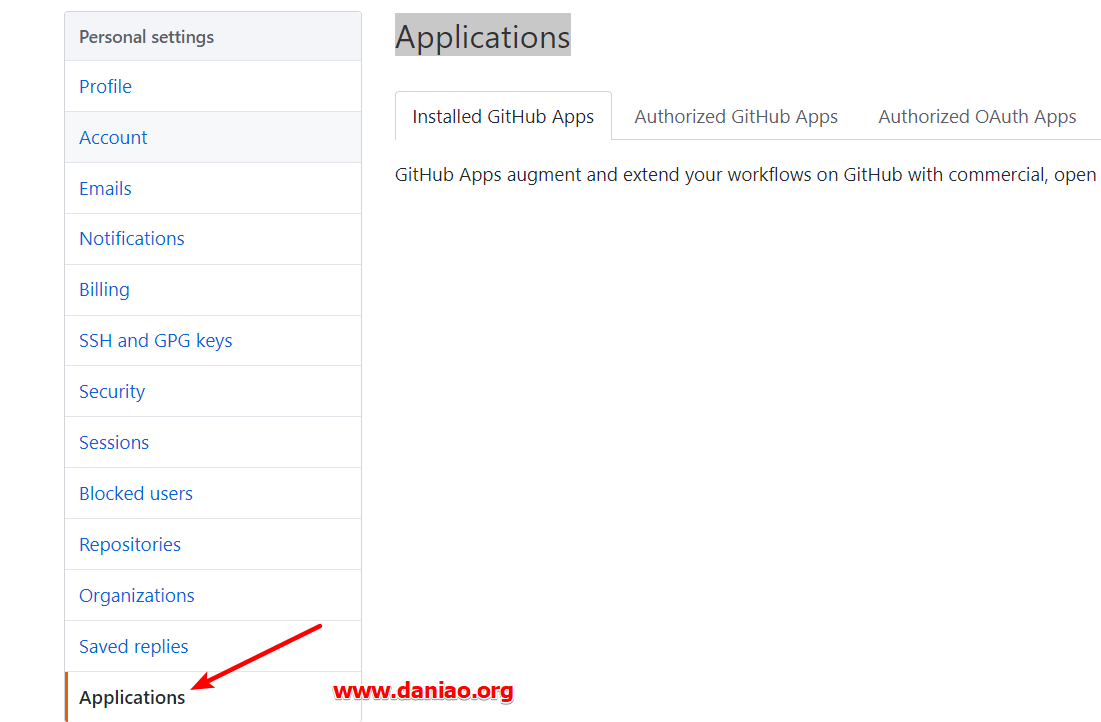1101x722 pixels.
Task: Switch to Installed GitHub Apps tab
Action: tap(503, 116)
